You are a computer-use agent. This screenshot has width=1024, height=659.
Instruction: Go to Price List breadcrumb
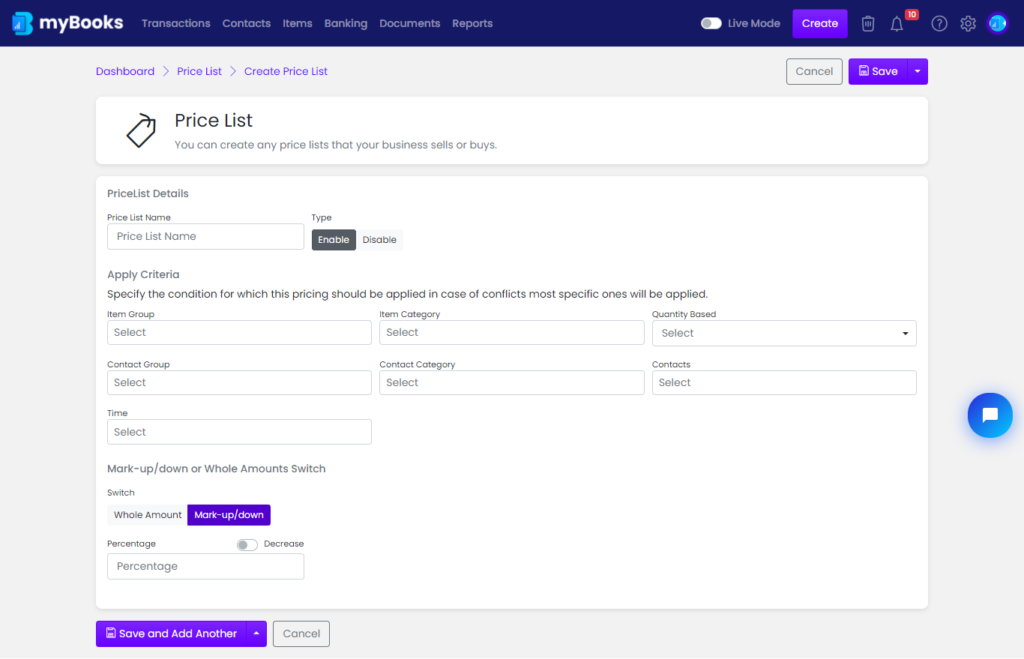coord(199,71)
